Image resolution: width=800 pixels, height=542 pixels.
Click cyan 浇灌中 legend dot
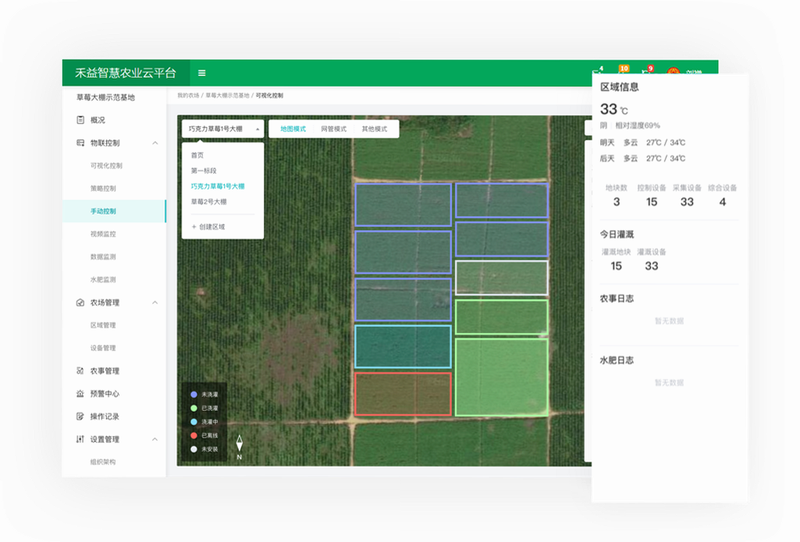pyautogui.click(x=194, y=422)
